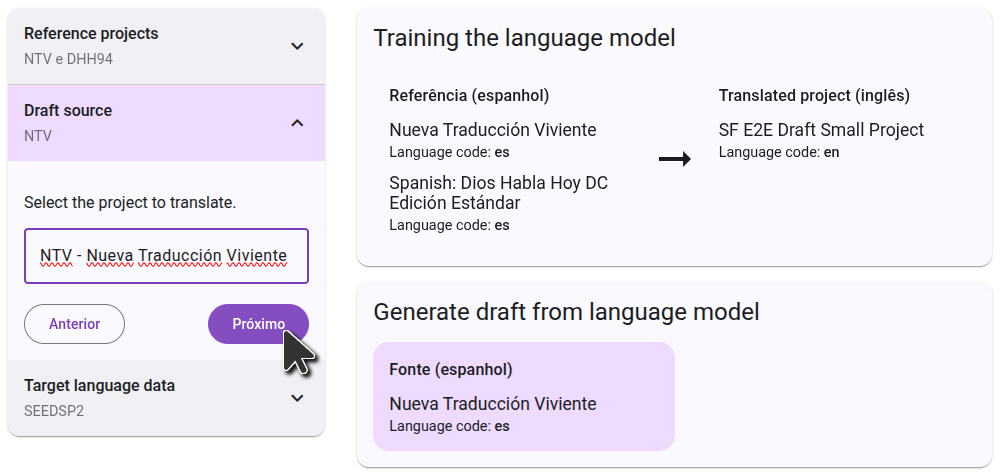Select the Fonte (espanhol) label in purple card
Viewport: 1000px width, 475px height.
pyautogui.click(x=450, y=370)
